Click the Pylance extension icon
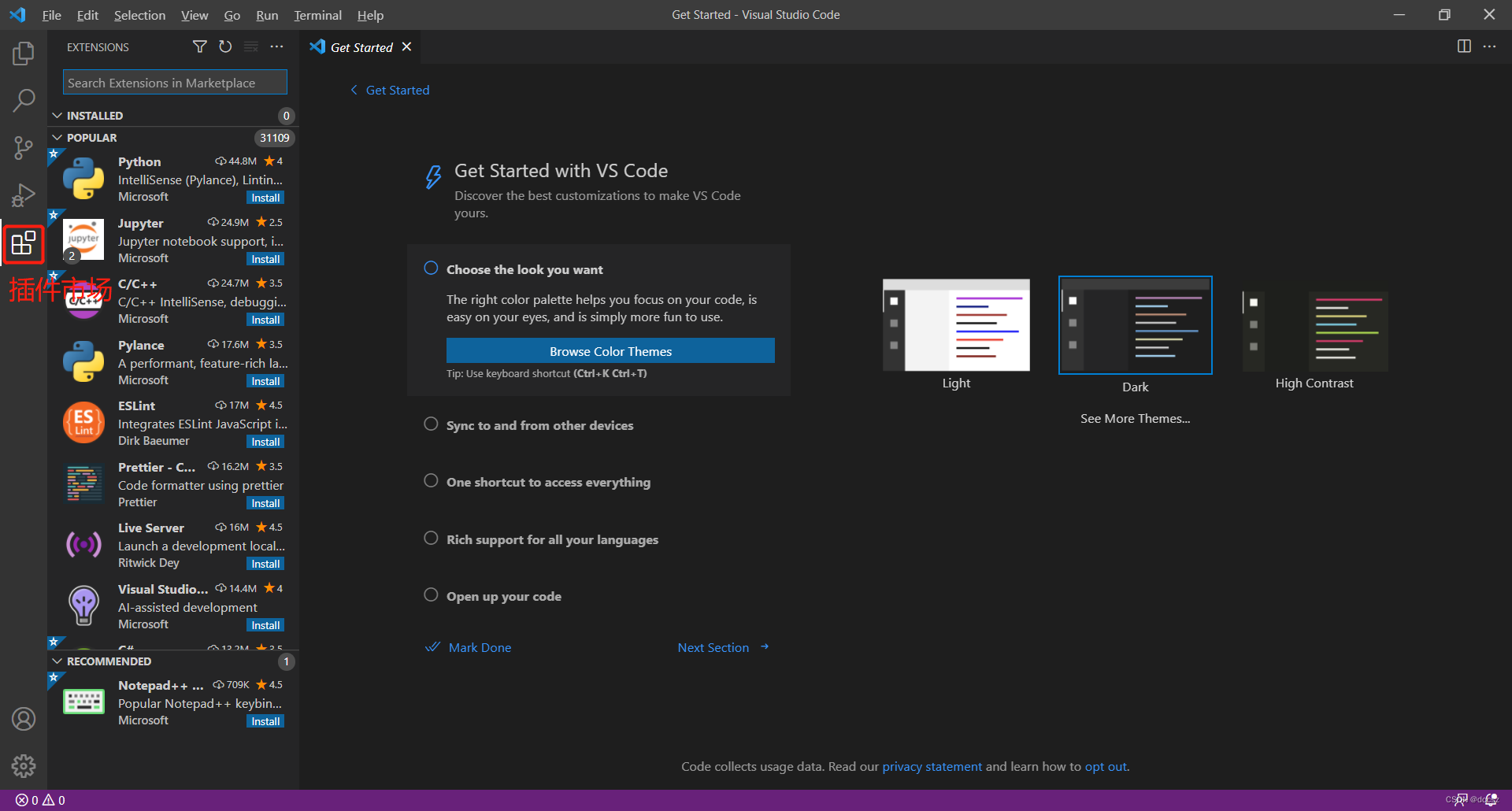The height and width of the screenshot is (811, 1512). [x=83, y=362]
